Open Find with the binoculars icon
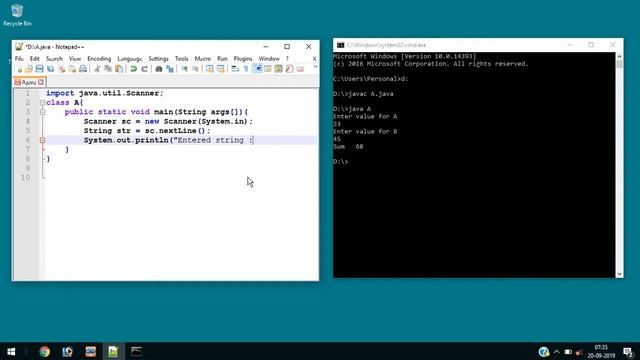Screen dimensions: 640x360 (x=159, y=69)
